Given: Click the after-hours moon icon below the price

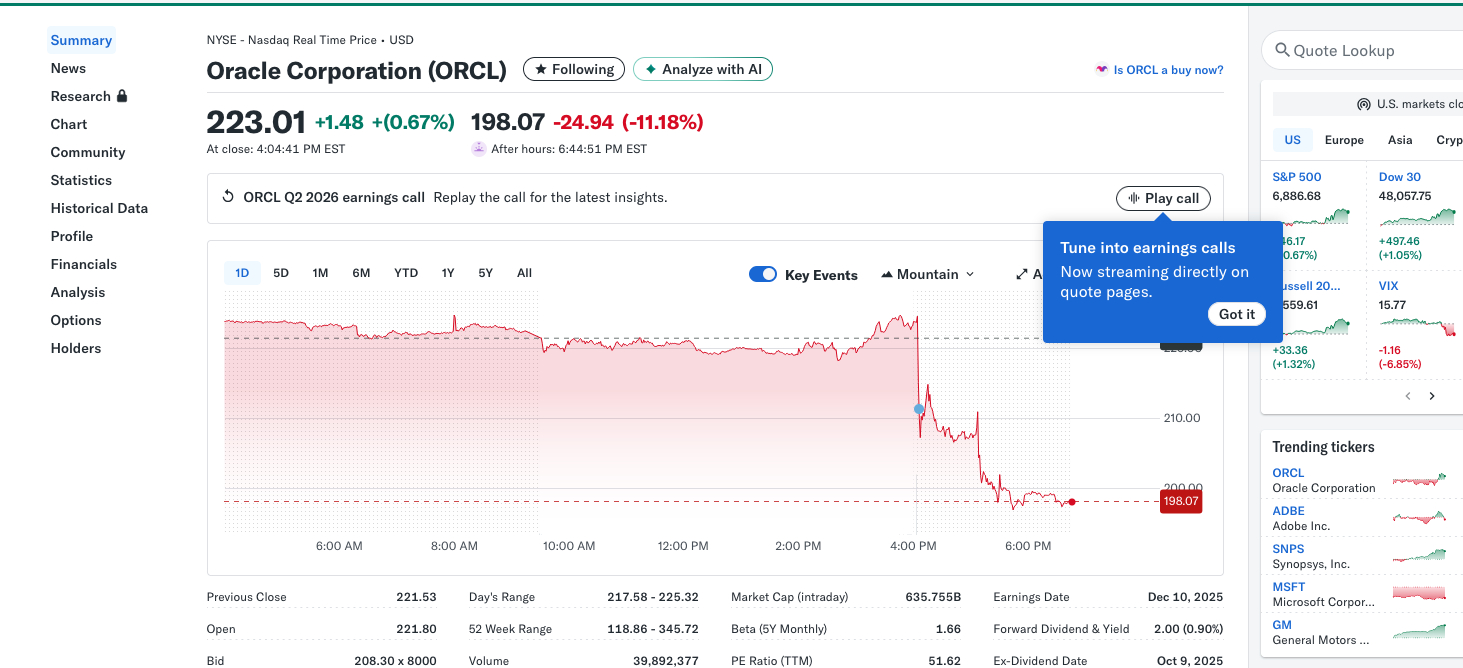Looking at the screenshot, I should pos(479,149).
